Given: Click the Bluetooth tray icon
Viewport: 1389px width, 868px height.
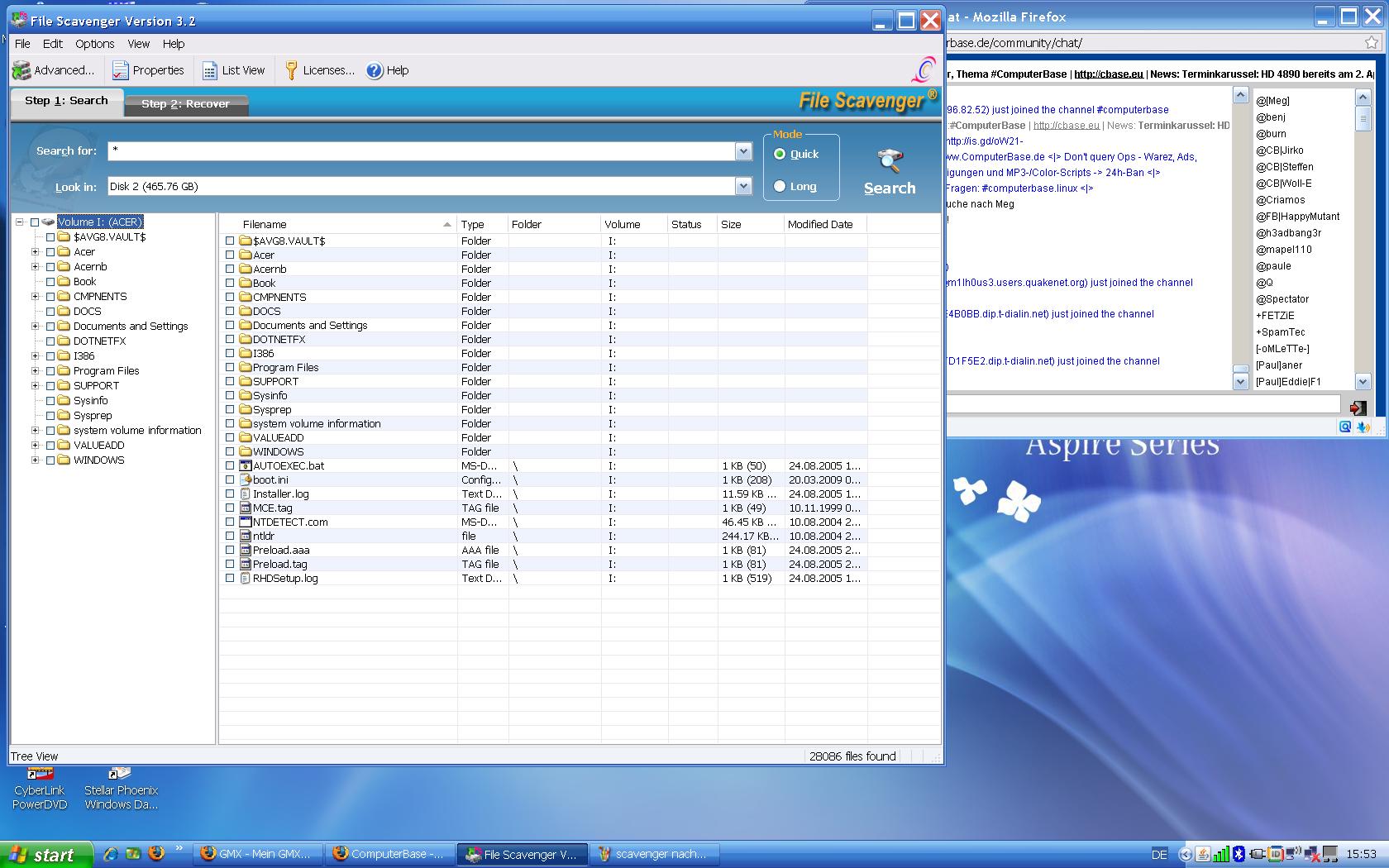Looking at the screenshot, I should click(x=1239, y=854).
